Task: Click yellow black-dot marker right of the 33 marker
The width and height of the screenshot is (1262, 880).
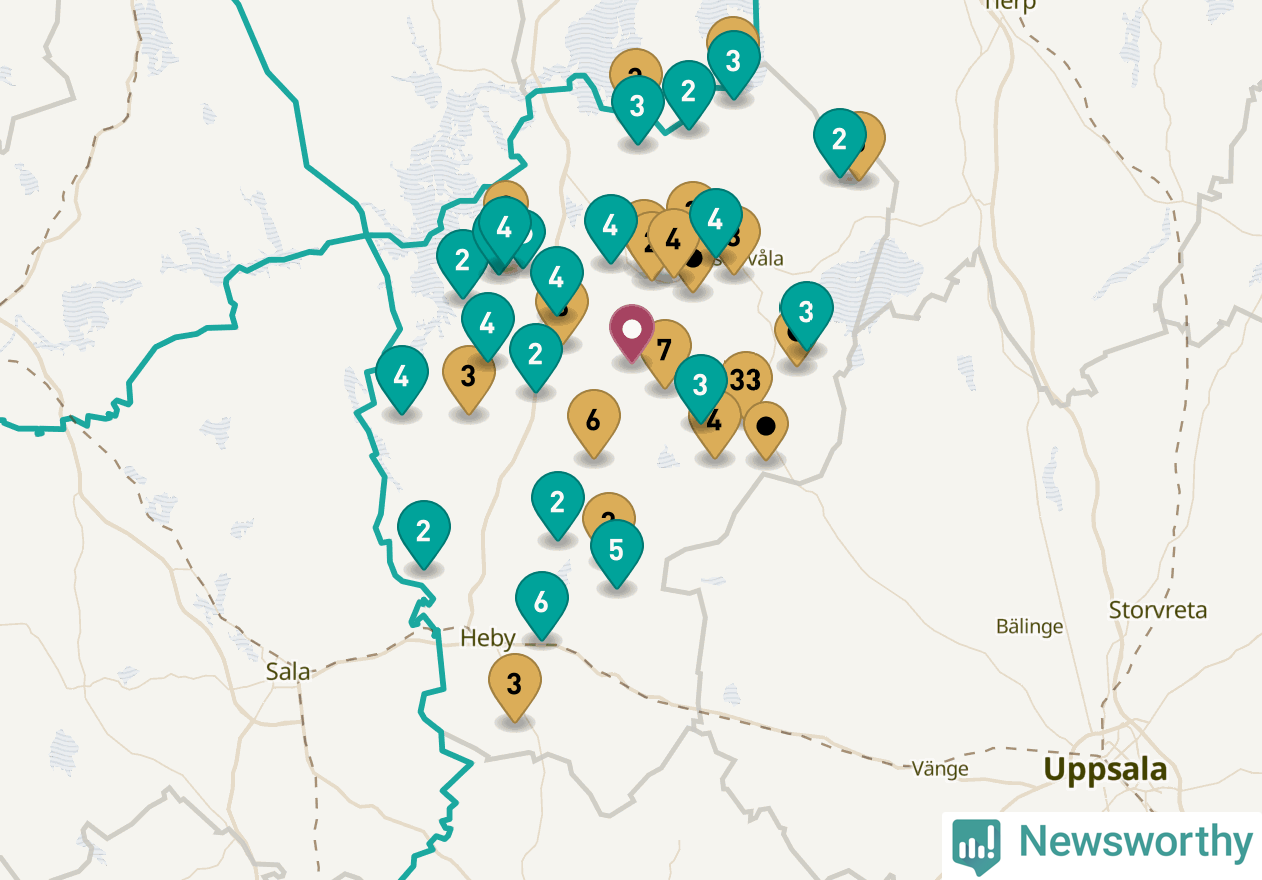Action: pyautogui.click(x=766, y=430)
